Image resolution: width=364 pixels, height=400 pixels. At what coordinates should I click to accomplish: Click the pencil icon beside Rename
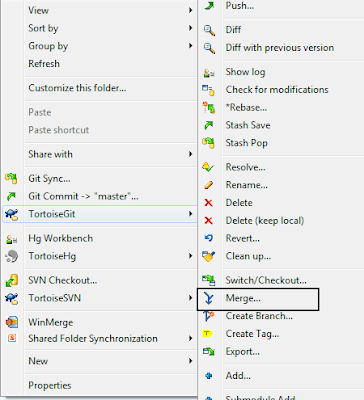209,185
